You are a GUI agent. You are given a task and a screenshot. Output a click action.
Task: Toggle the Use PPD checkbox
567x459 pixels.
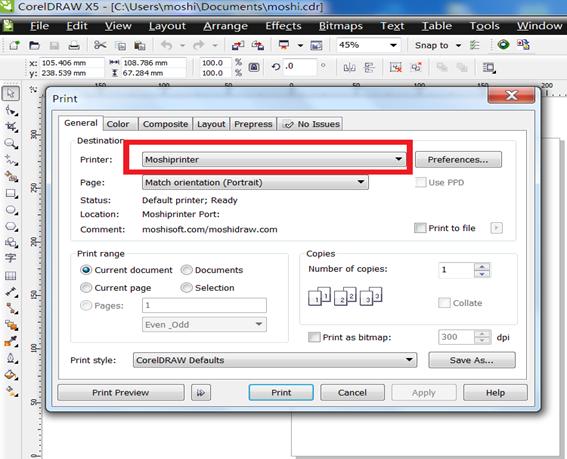coord(421,182)
